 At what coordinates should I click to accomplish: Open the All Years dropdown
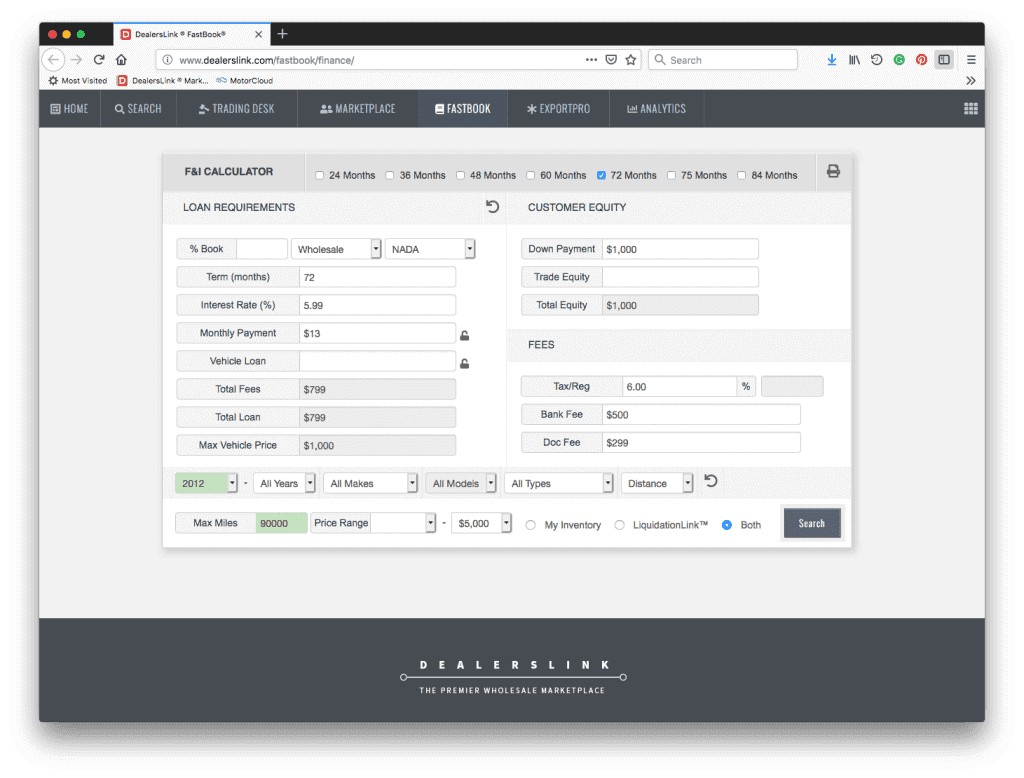(x=284, y=483)
